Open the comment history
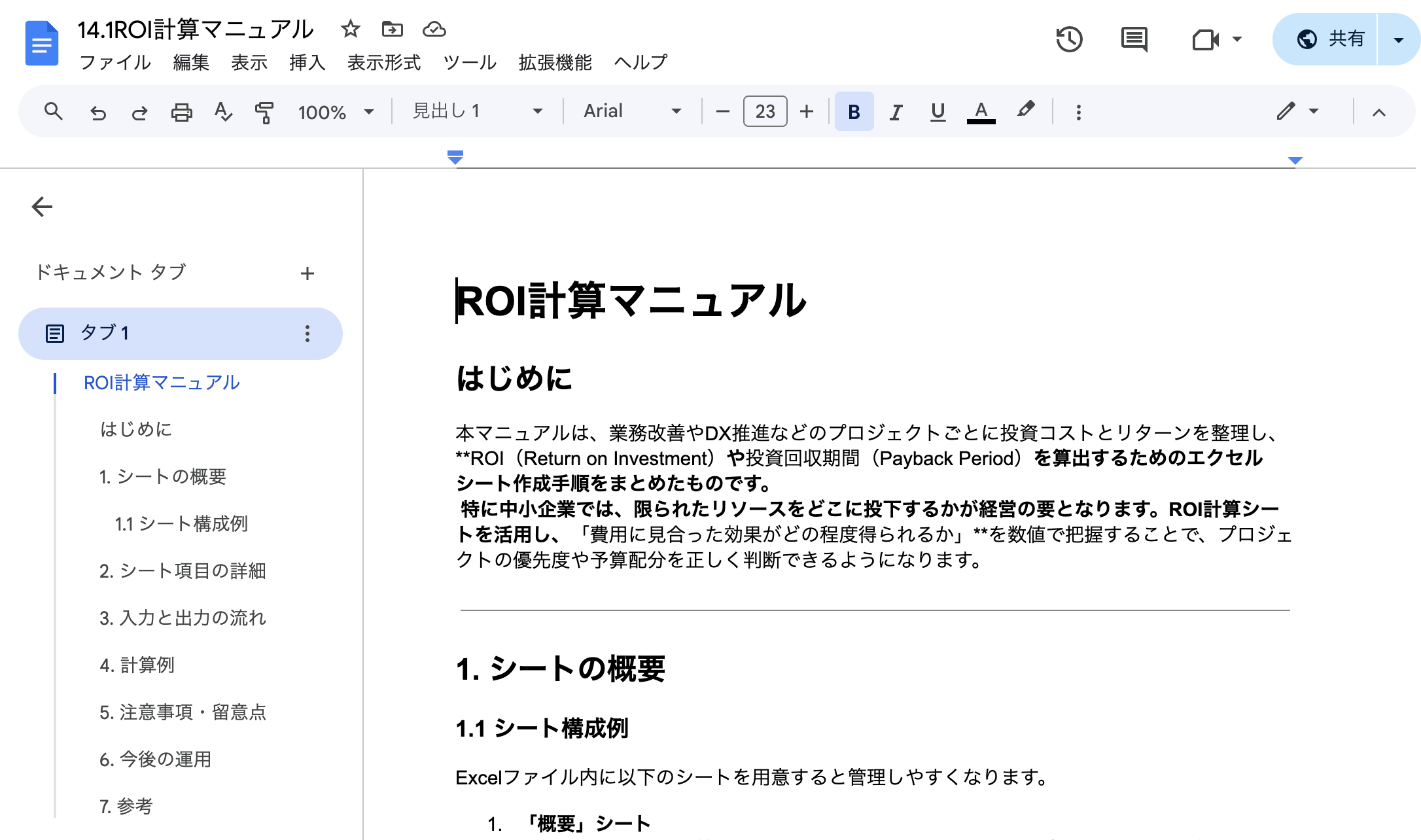Viewport: 1421px width, 840px height. [x=1134, y=39]
